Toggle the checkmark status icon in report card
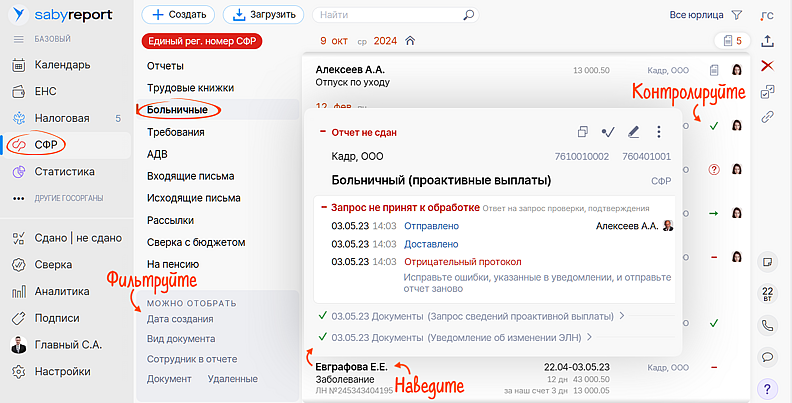The width and height of the screenshot is (792, 403). point(607,131)
